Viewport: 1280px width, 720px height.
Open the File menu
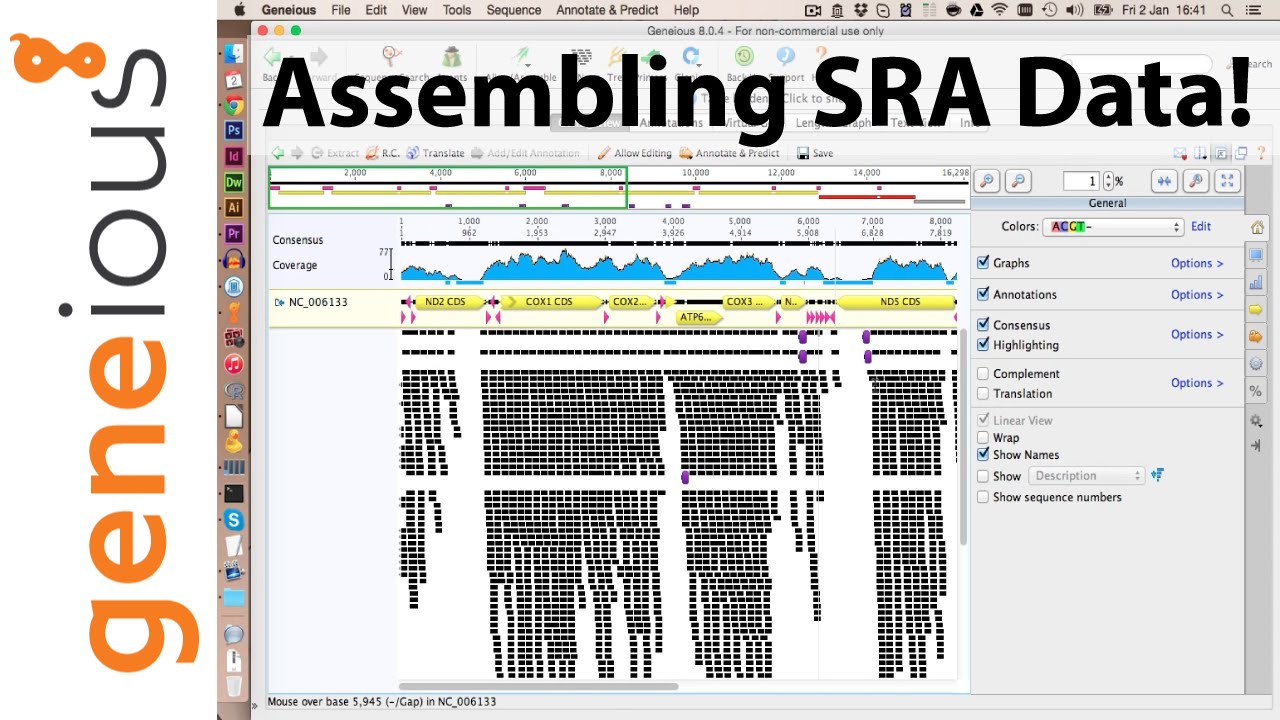point(341,10)
